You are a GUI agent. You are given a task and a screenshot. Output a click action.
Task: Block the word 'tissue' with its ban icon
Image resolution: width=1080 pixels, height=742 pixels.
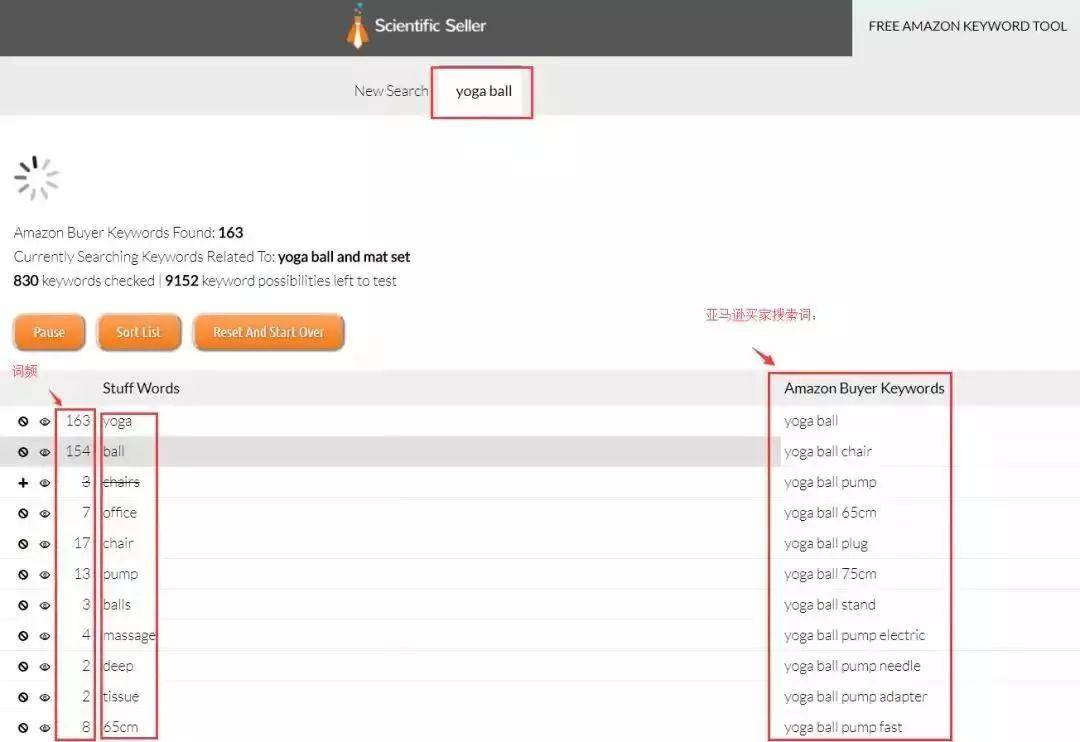[23, 697]
